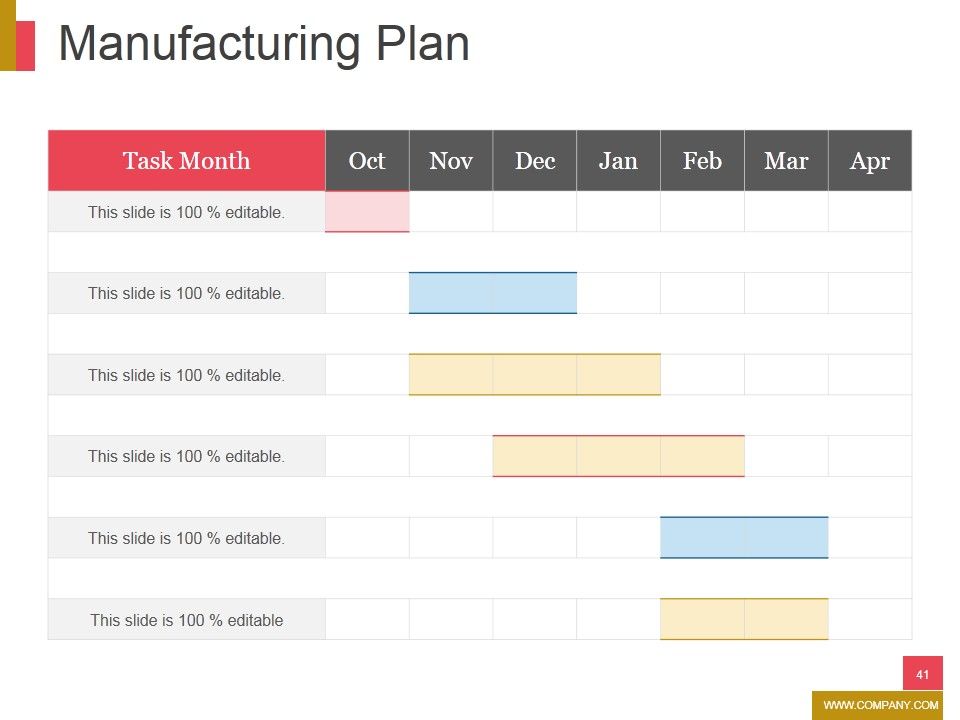Click the blue Nov–Dec timeline bar
This screenshot has height=720, width=960.
point(493,293)
